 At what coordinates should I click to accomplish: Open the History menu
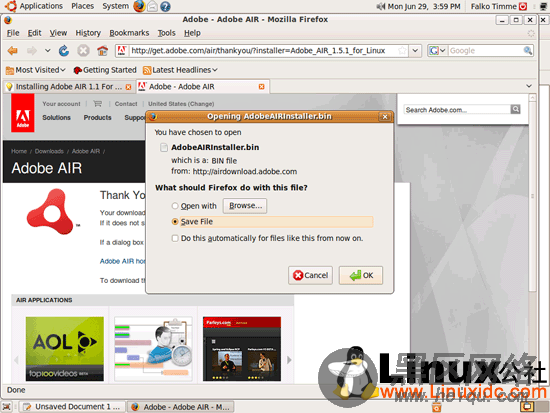(88, 33)
